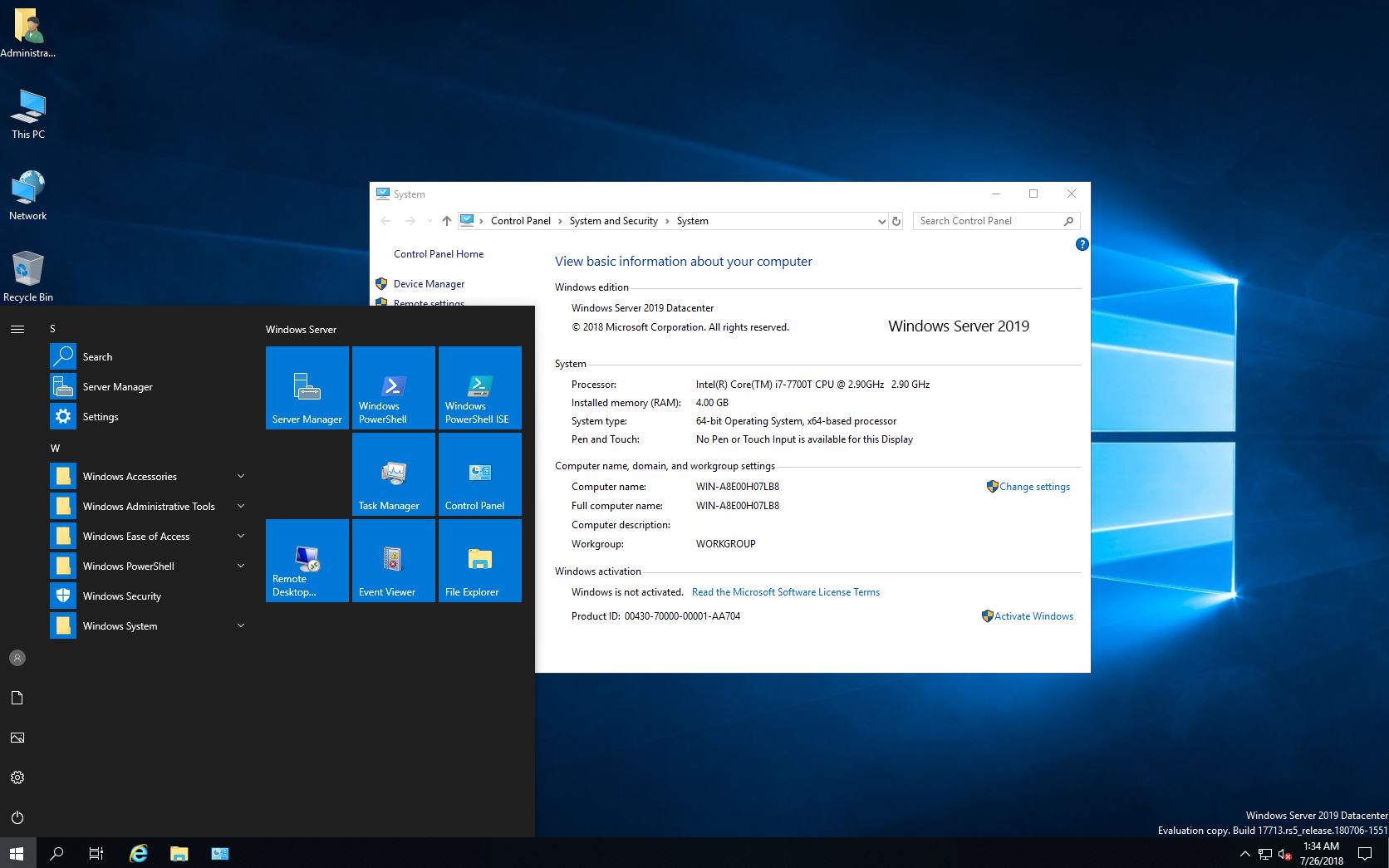Screen dimensions: 1389x868
Task: Open the Server Manager tile
Action: point(307,388)
